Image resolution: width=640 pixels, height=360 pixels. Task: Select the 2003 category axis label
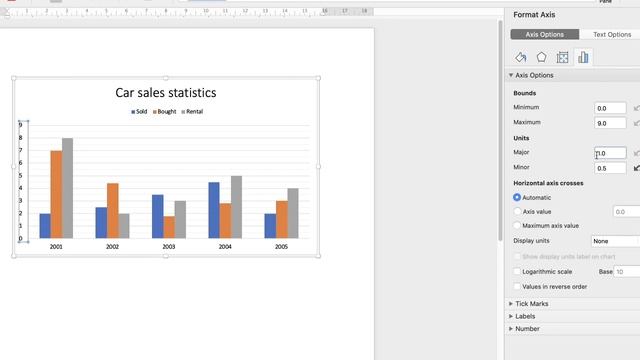pyautogui.click(x=169, y=247)
